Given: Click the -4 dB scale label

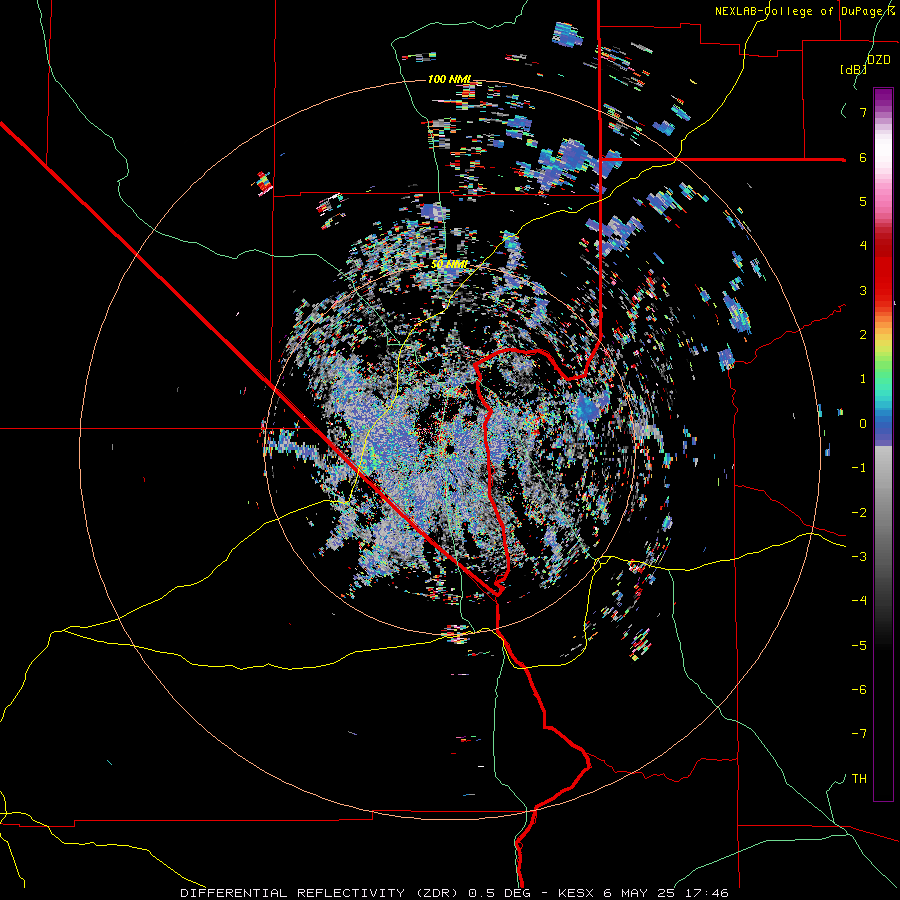Looking at the screenshot, I should click(x=859, y=601).
